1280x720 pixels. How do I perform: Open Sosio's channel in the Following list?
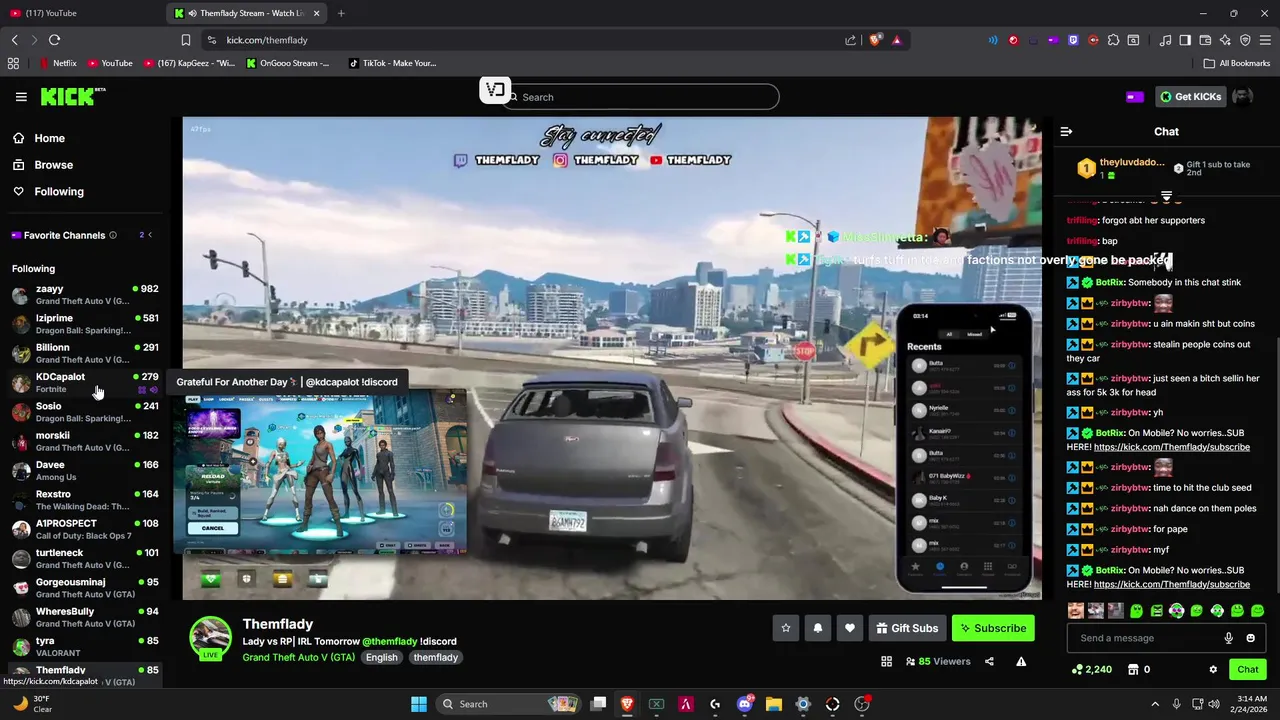pos(84,412)
